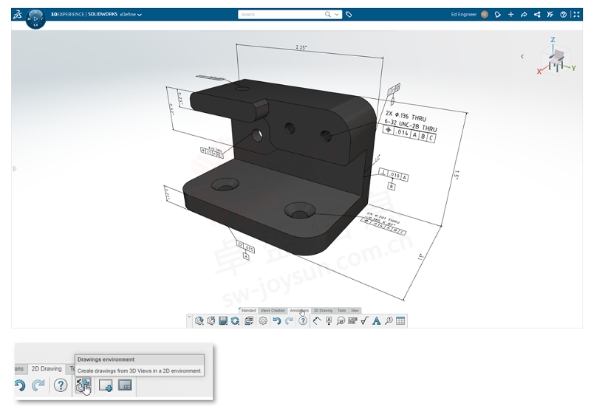Click the settings gear in bottom toolbar
Viewport: 592px width, 407px height.
(263, 321)
